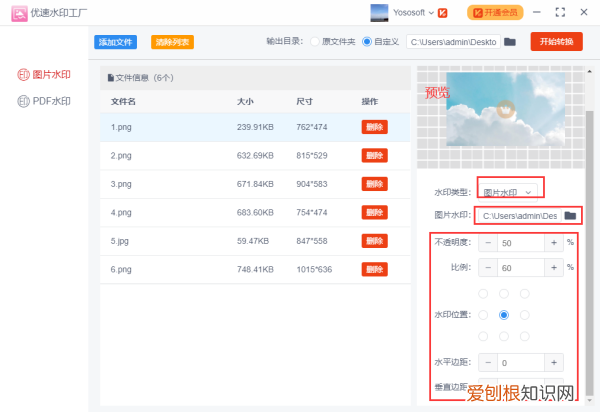Set watermark position to center
This screenshot has width=600, height=412.
tap(504, 315)
